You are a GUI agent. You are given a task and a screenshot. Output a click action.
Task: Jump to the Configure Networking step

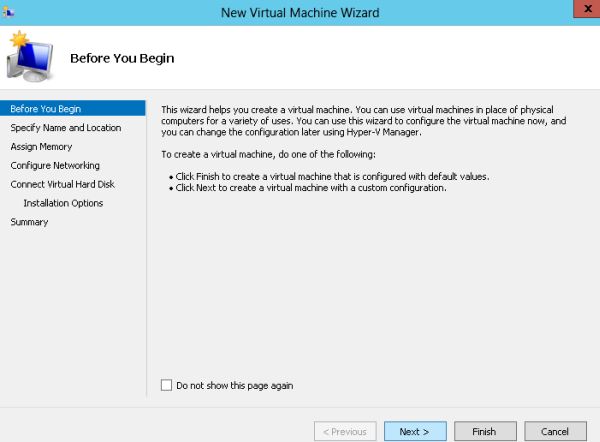pyautogui.click(x=55, y=166)
